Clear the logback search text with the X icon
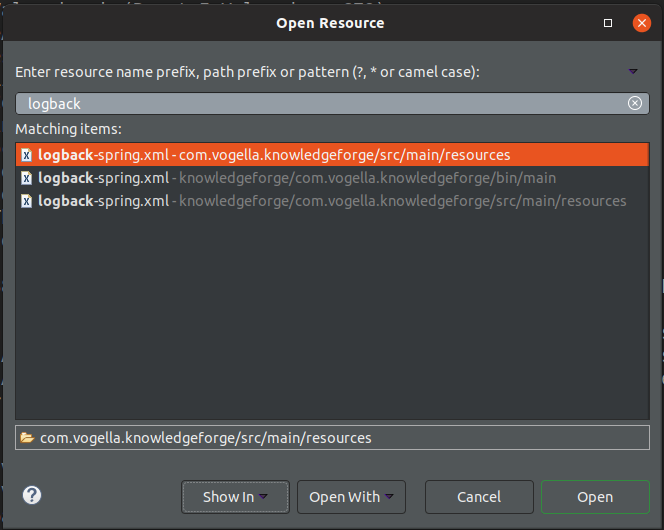Screen dimensions: 664x530 (x=634, y=103)
